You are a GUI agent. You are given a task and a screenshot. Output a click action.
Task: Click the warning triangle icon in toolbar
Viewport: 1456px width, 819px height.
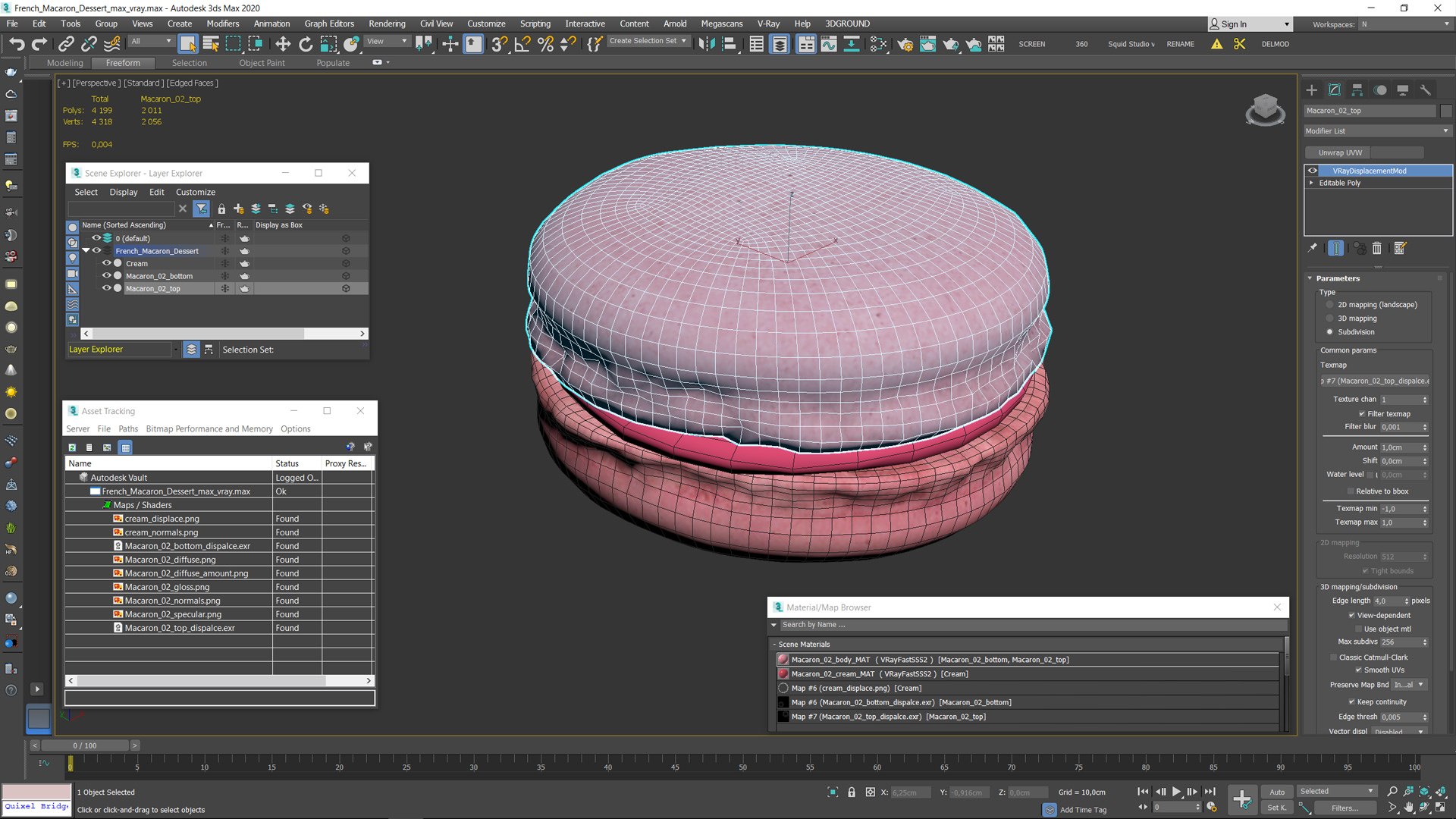(1216, 44)
